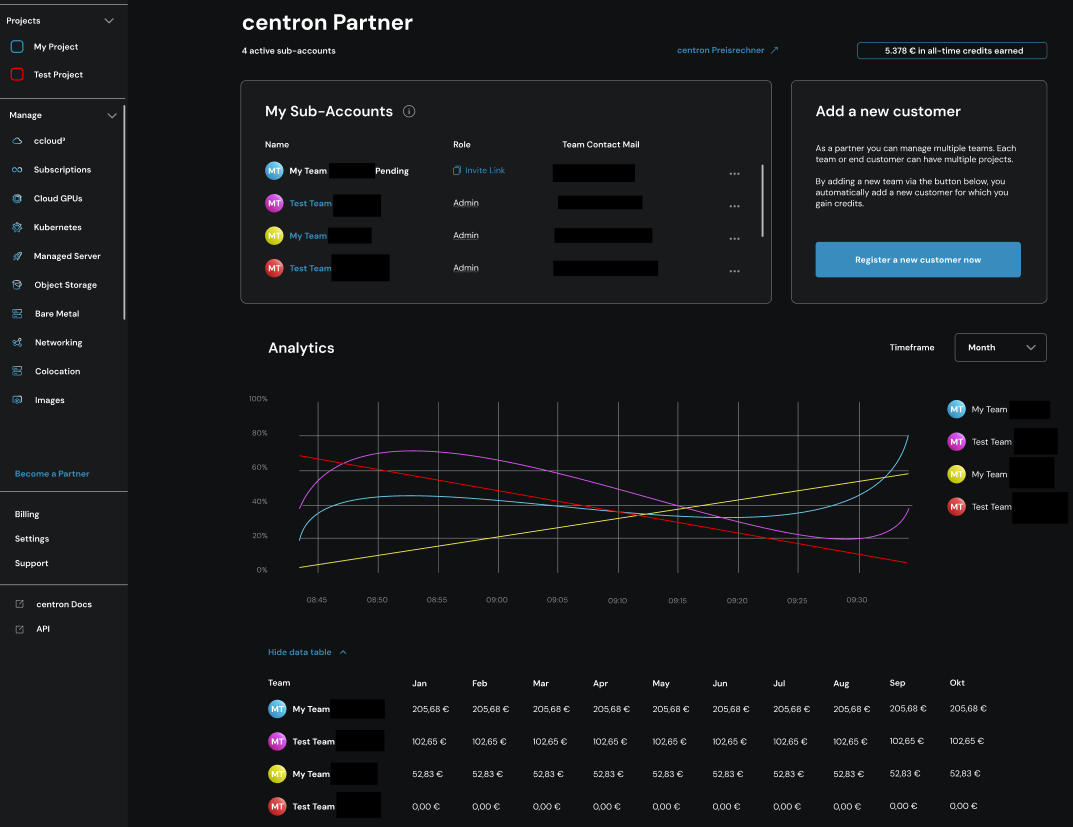Click the sidebar Manage section scrollbar
1073x827 pixels.
(124, 213)
